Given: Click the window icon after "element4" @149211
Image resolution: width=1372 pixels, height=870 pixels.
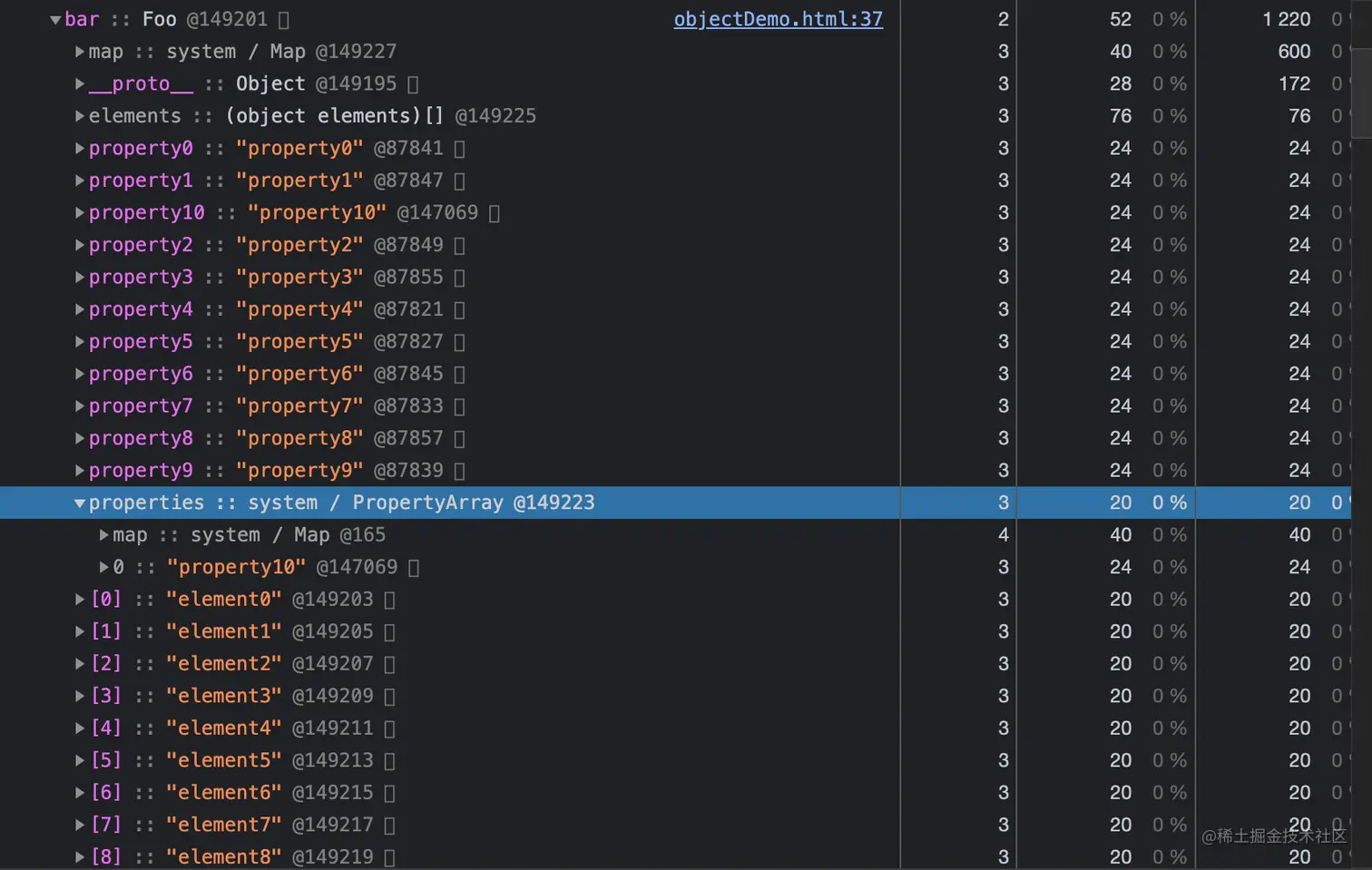Looking at the screenshot, I should pos(389,728).
